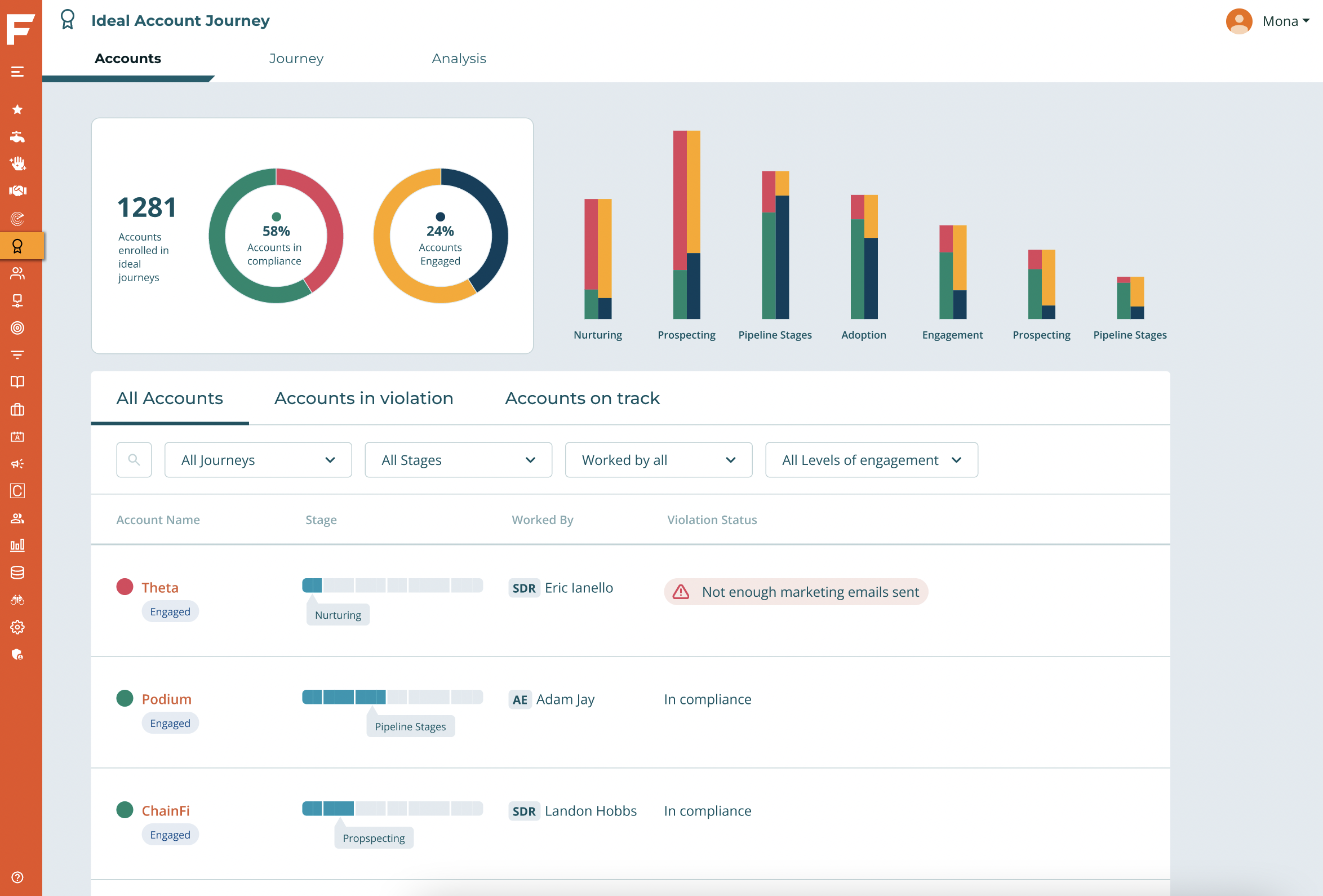Open the Theta account link

[x=160, y=587]
